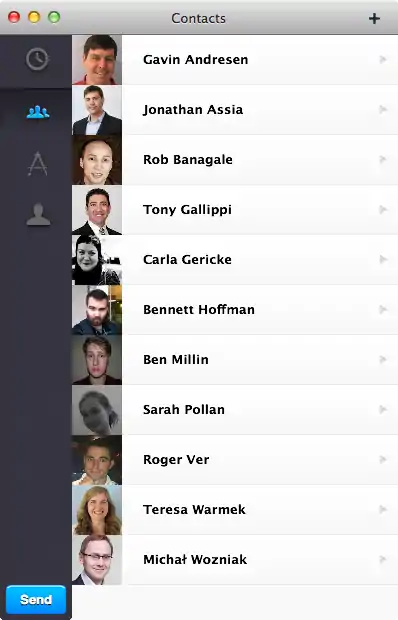Add a new contact with plus icon
The image size is (398, 620).
point(374,18)
